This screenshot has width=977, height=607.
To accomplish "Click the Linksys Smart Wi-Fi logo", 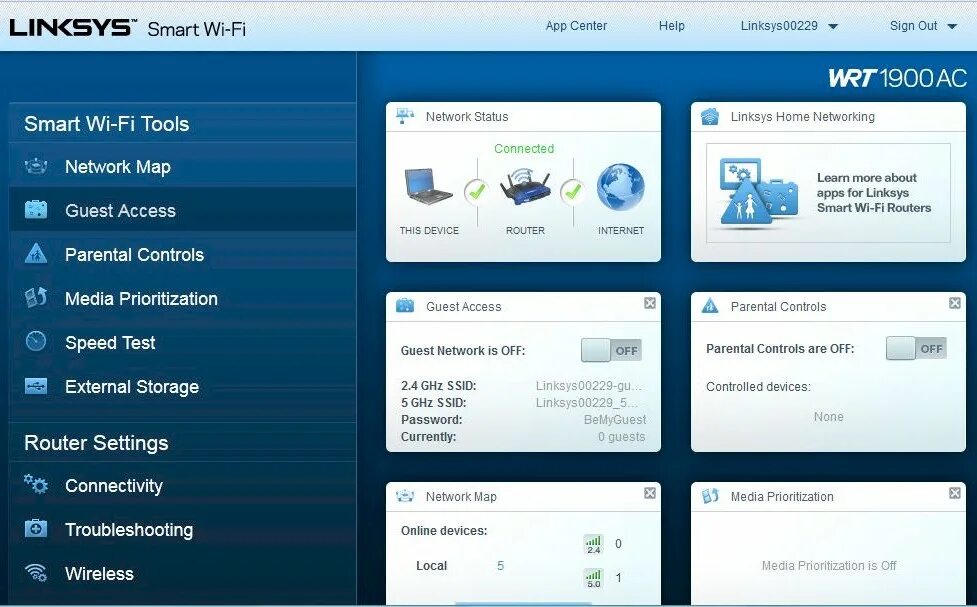I will (127, 27).
